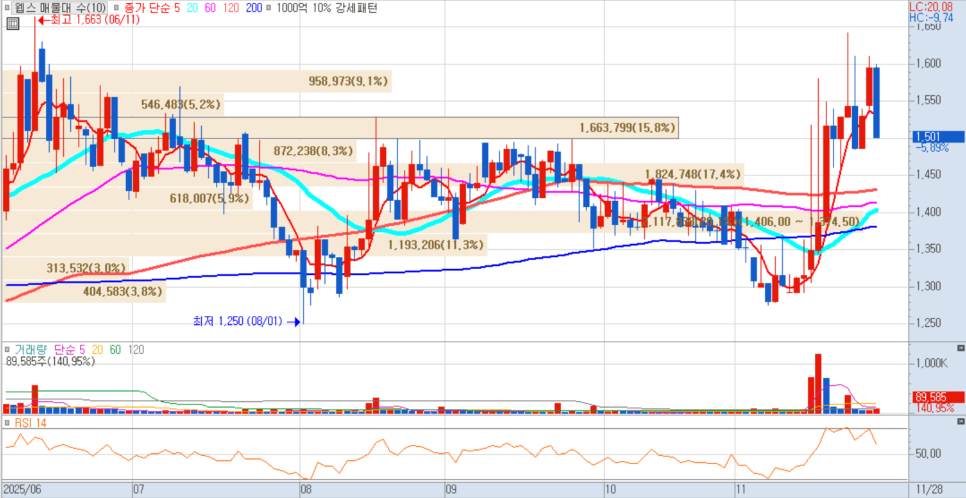Click the 10 month axis label
The width and height of the screenshot is (966, 498).
pyautogui.click(x=611, y=490)
